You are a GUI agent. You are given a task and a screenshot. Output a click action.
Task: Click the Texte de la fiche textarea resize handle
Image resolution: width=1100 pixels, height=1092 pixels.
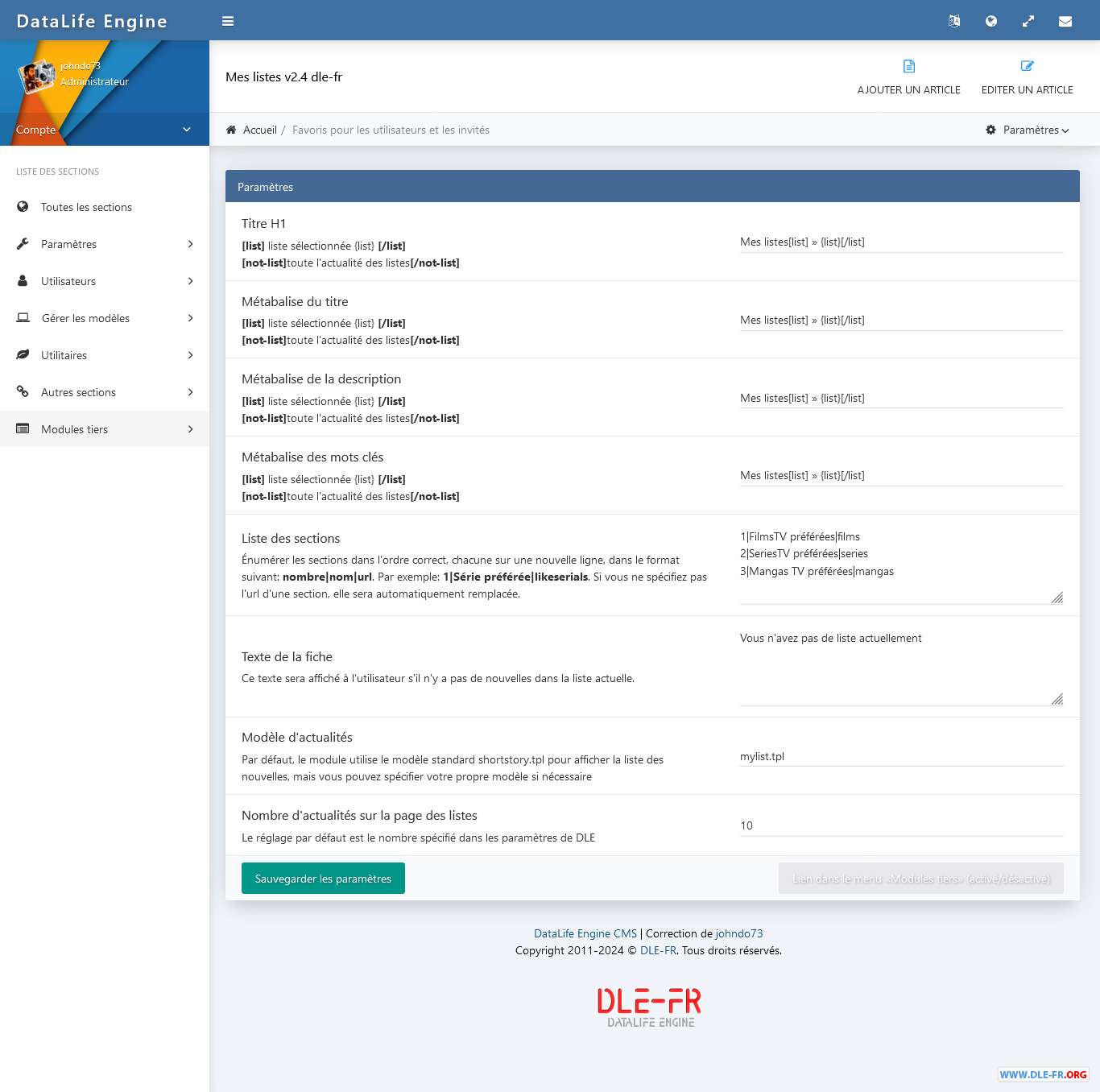tap(1057, 699)
